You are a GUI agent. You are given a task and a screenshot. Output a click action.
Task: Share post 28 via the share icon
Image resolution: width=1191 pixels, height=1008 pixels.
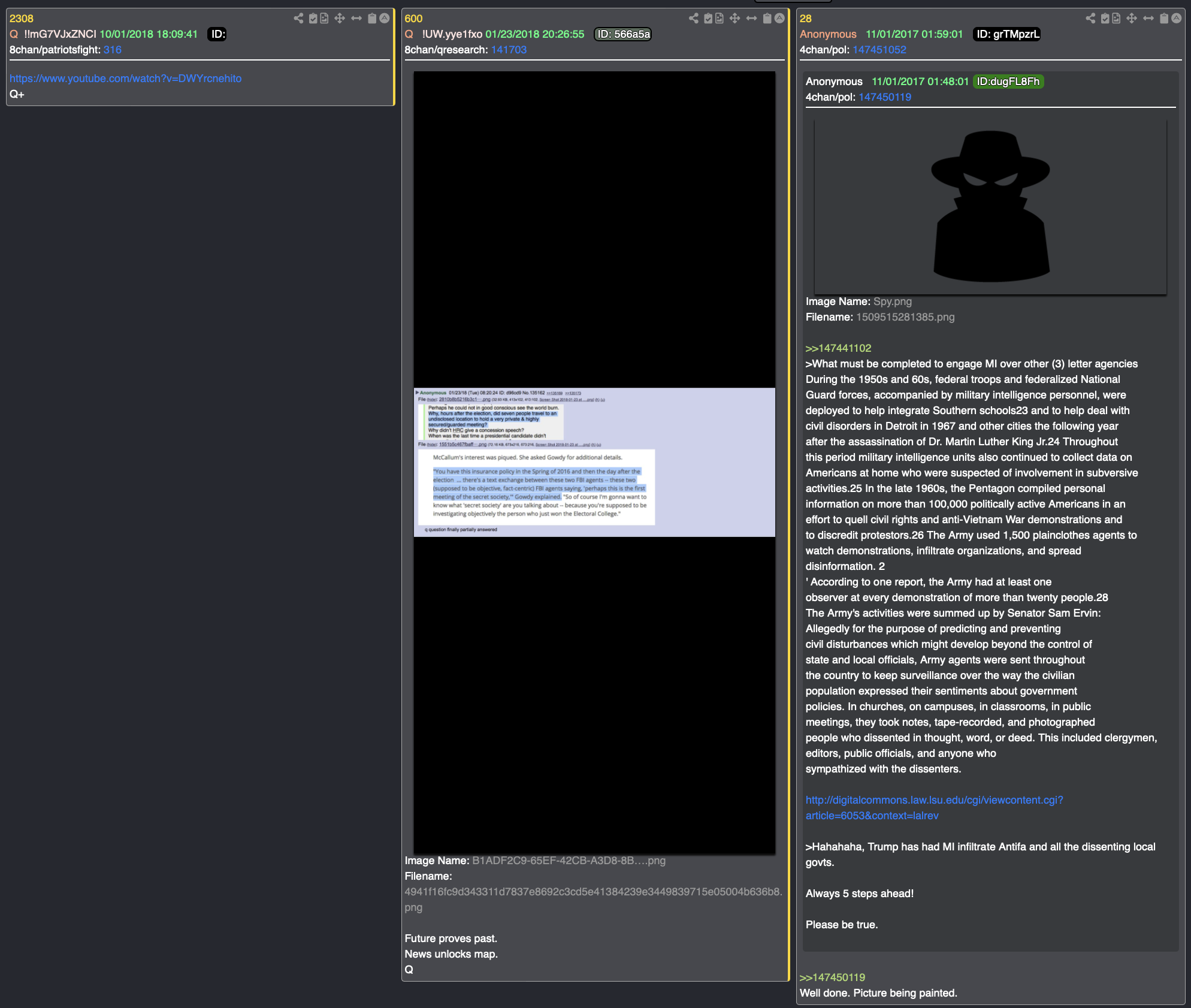click(1090, 19)
